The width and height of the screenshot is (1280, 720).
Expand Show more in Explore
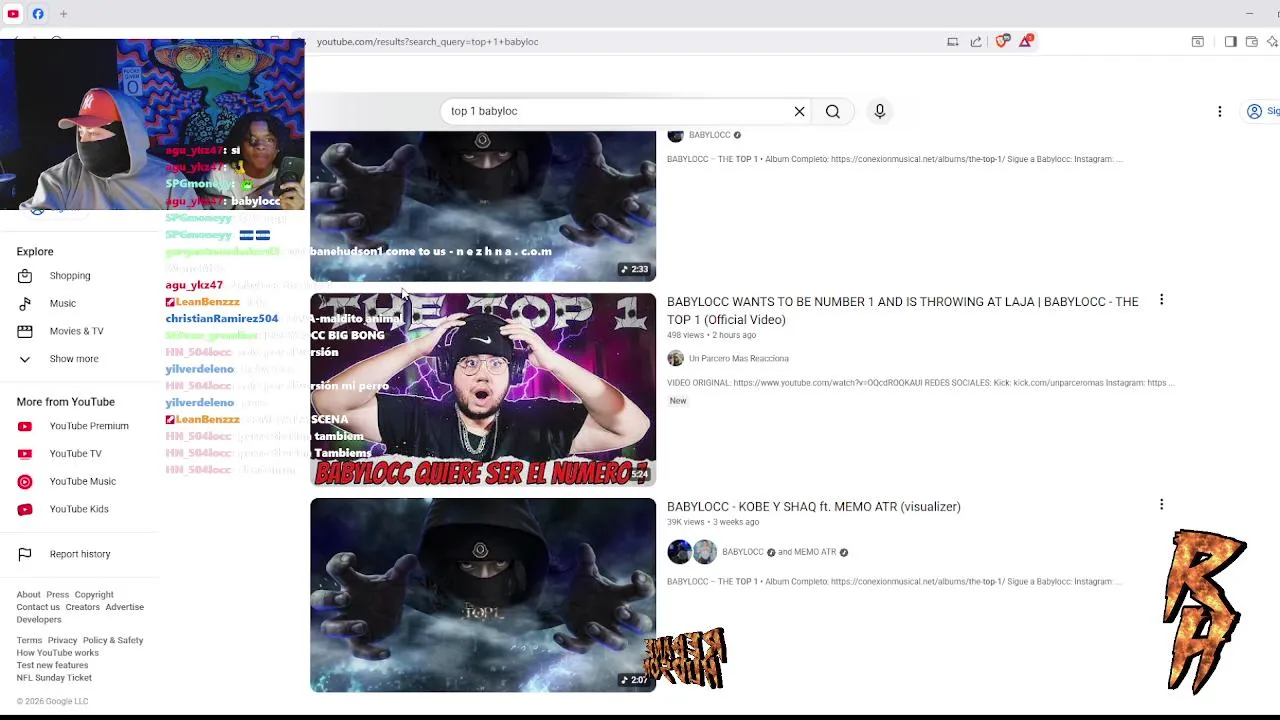74,359
